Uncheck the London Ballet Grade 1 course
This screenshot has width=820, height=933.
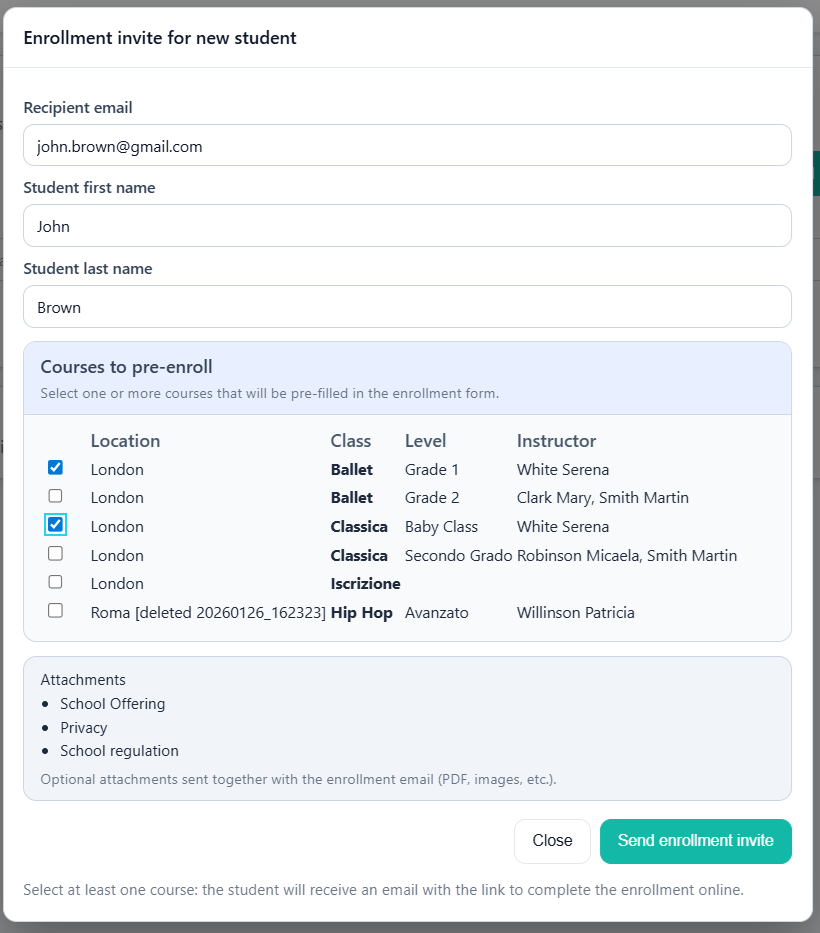tap(55, 467)
